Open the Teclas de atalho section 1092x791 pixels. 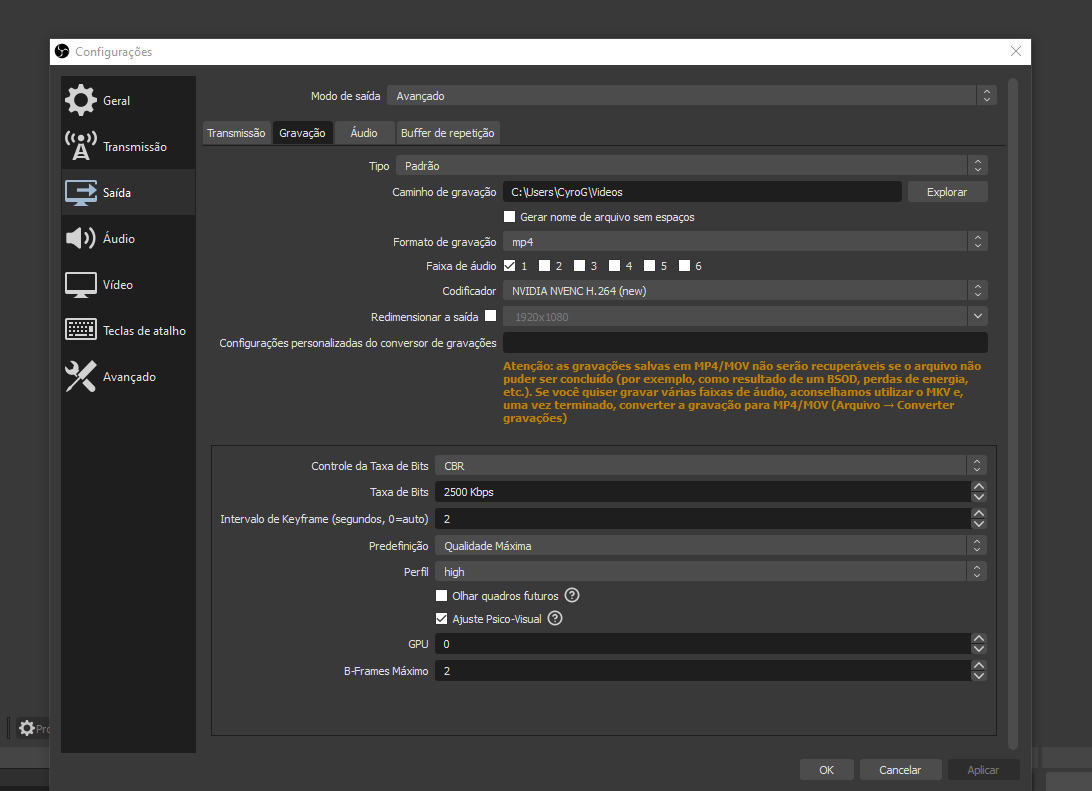(x=128, y=330)
